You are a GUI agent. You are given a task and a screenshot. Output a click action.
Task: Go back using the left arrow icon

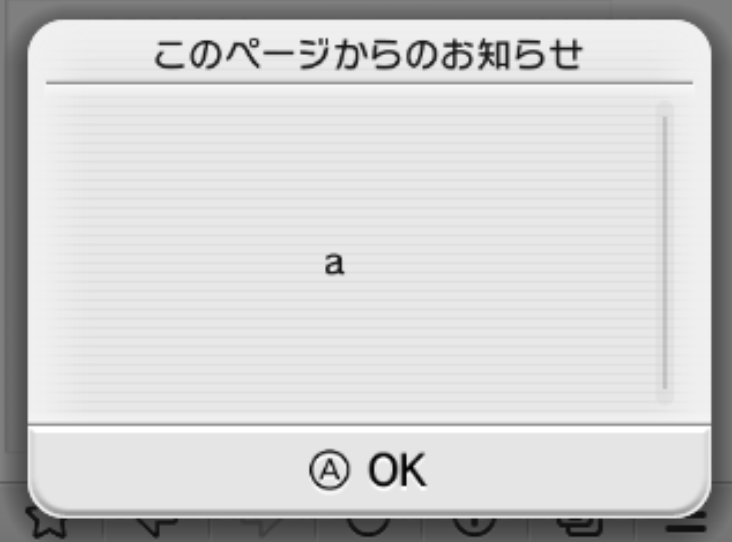[x=156, y=525]
